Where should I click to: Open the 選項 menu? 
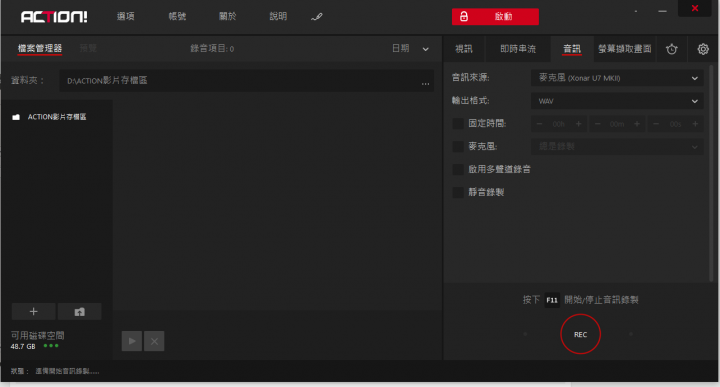(125, 17)
